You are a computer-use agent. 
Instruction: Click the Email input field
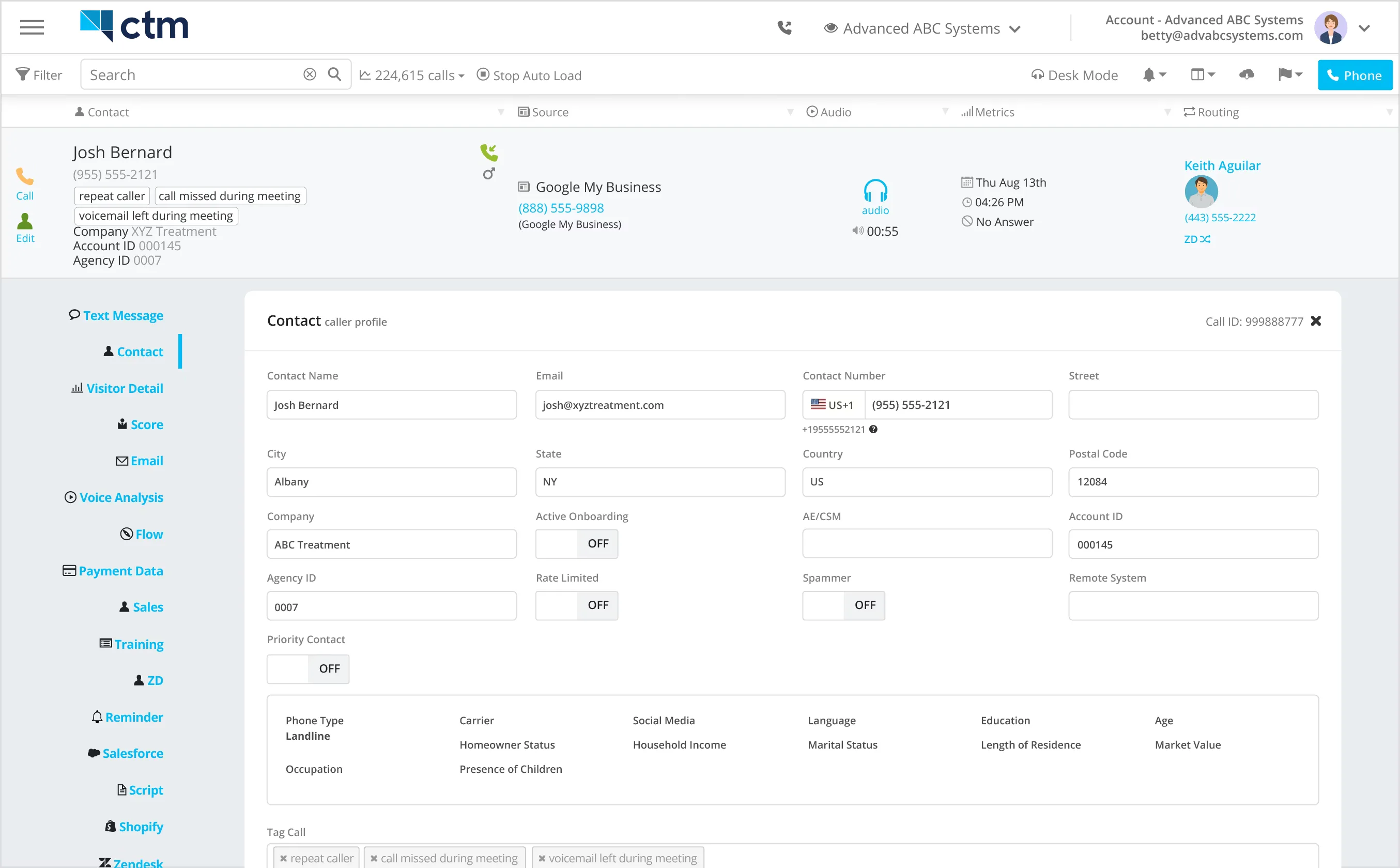pyautogui.click(x=660, y=405)
